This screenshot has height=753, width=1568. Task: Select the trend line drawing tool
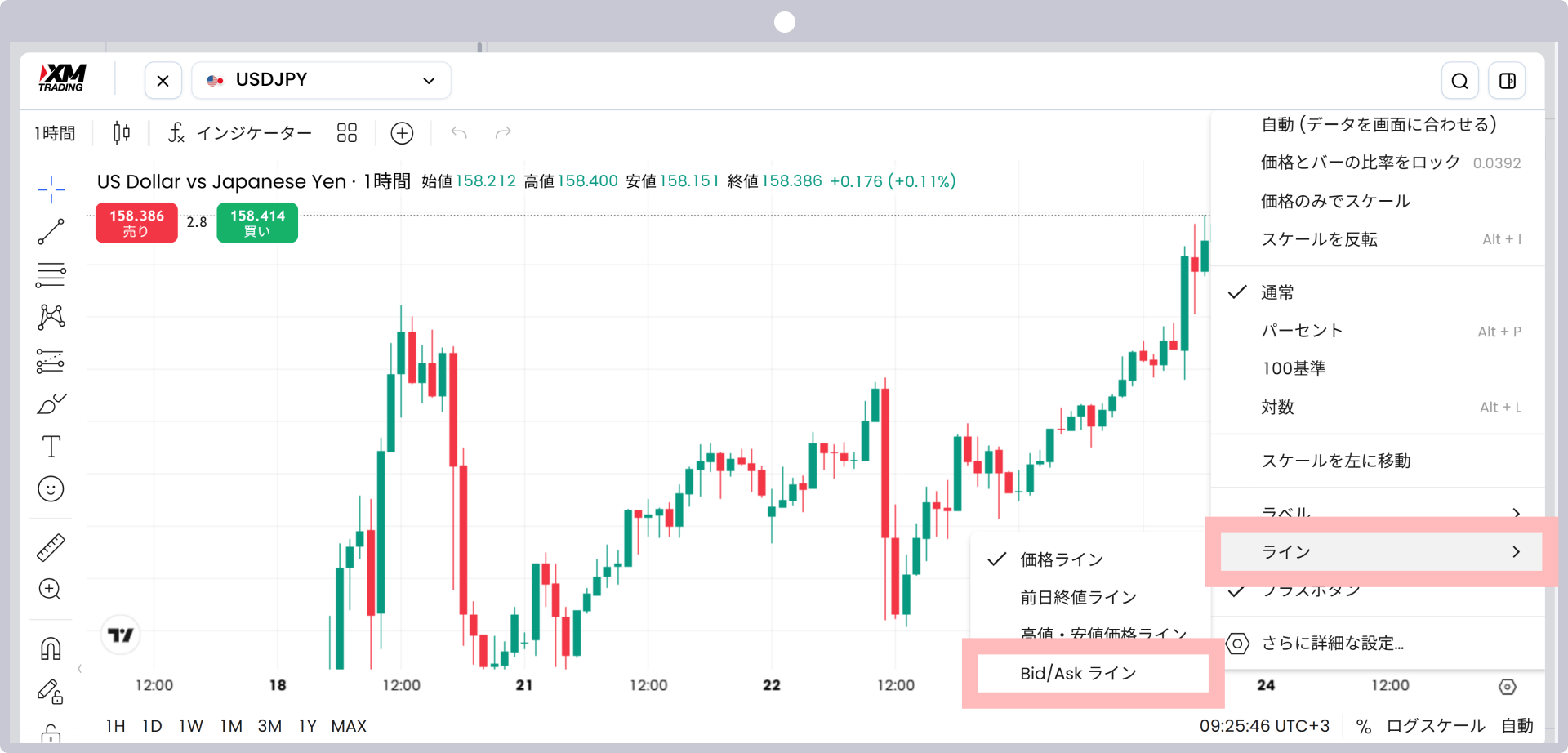click(x=51, y=232)
